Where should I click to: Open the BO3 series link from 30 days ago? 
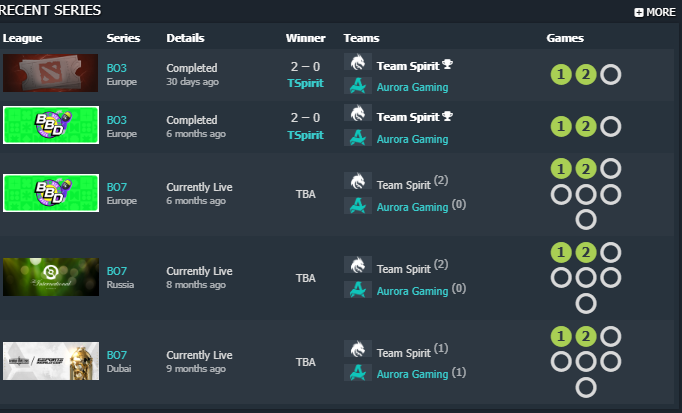[117, 68]
